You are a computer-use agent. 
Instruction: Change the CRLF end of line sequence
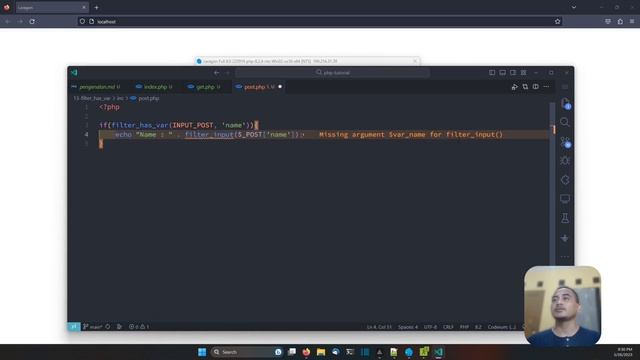[x=448, y=327]
